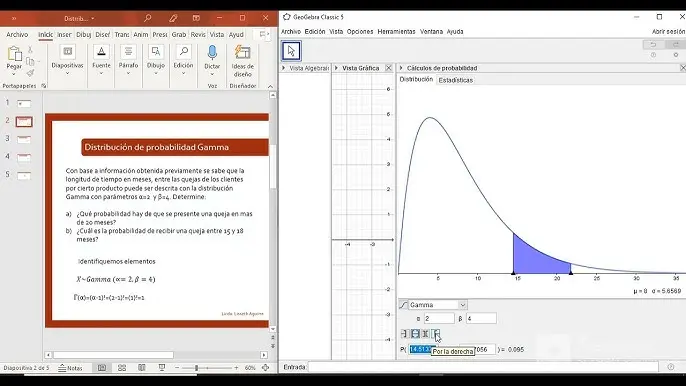Click the Cut scissors icon in Portapapeles

(30, 49)
